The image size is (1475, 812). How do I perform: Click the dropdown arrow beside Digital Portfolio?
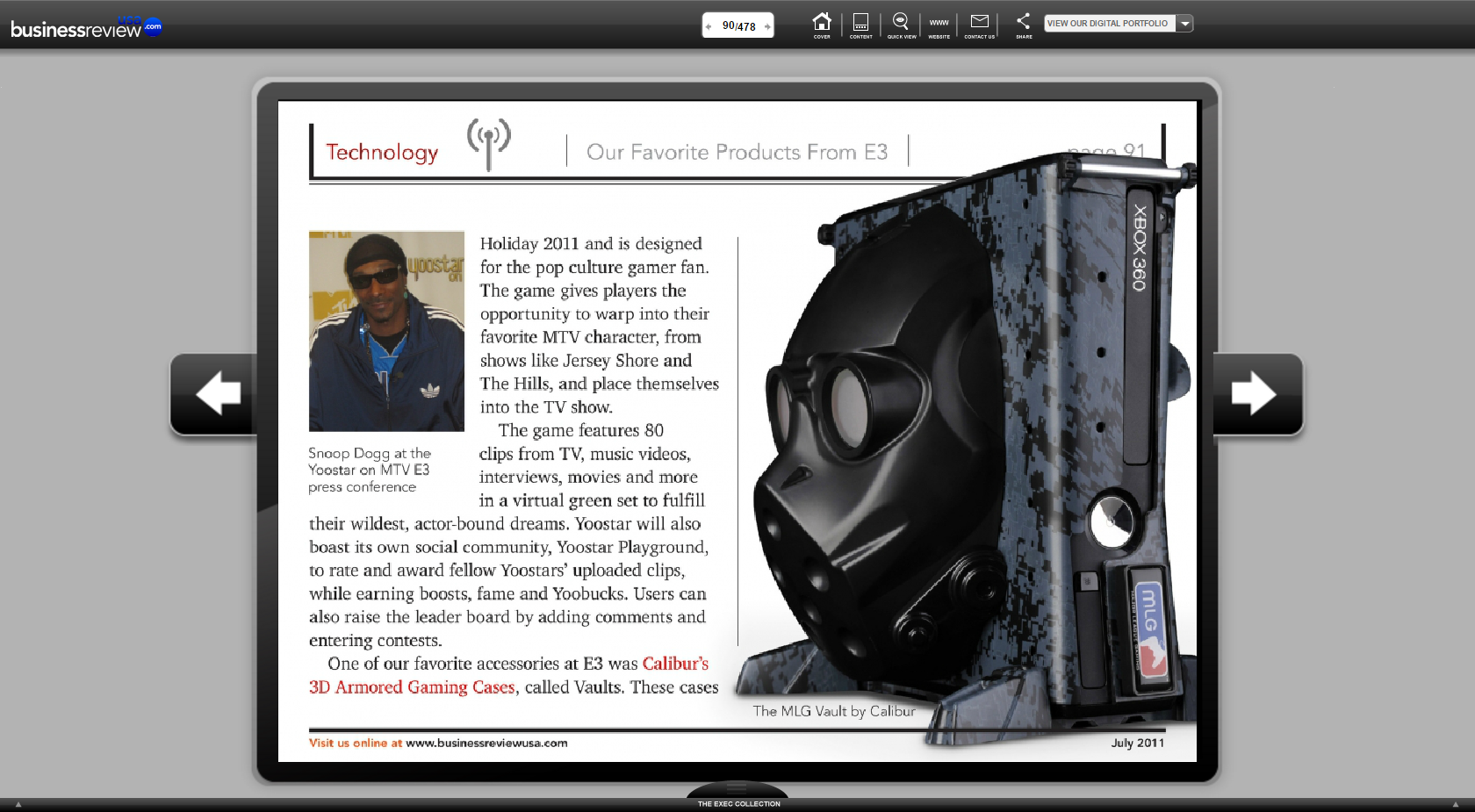point(1185,24)
